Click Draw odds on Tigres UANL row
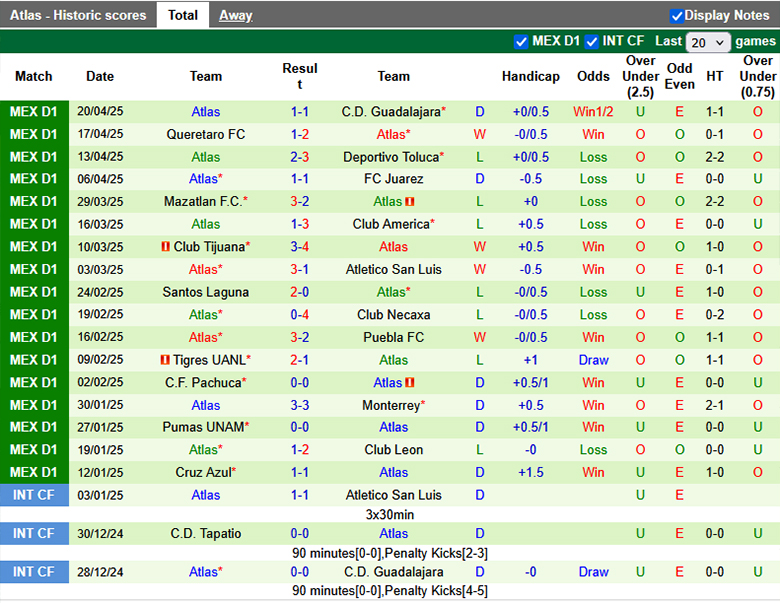 593,360
